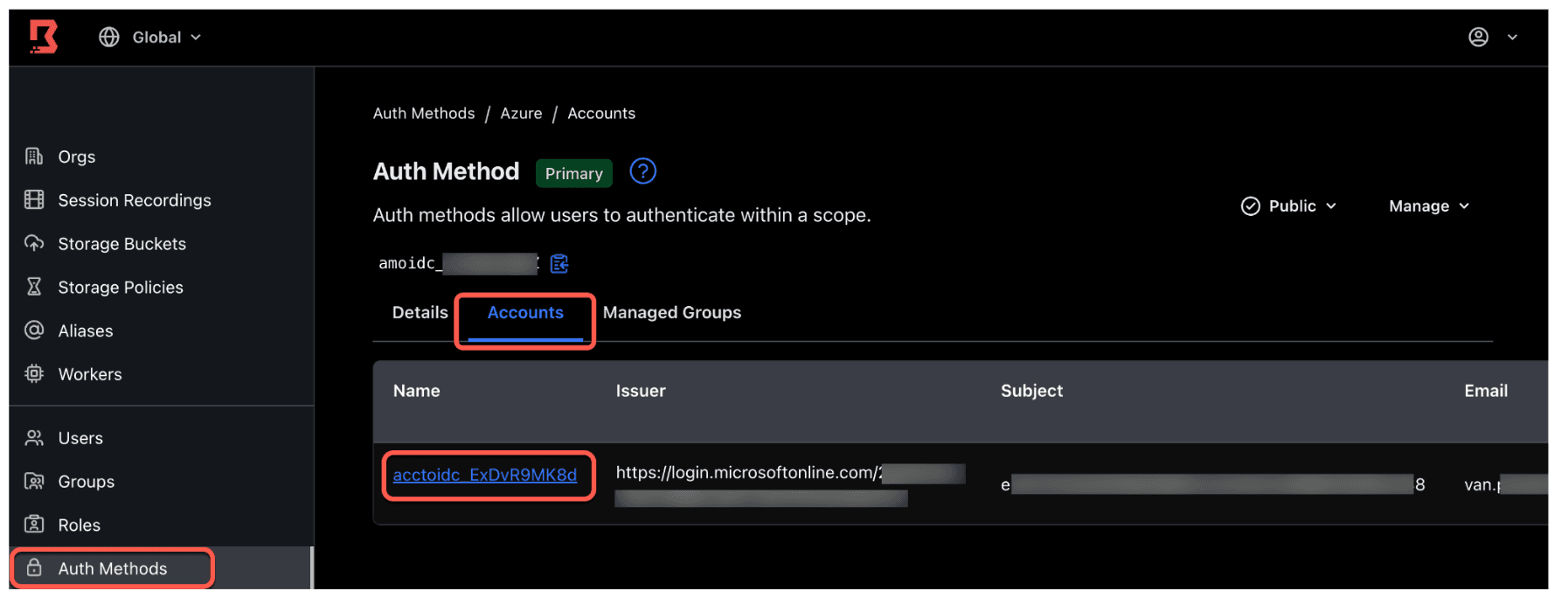1568x598 pixels.
Task: Click the Storage Policies hourglass icon
Action: (34, 287)
